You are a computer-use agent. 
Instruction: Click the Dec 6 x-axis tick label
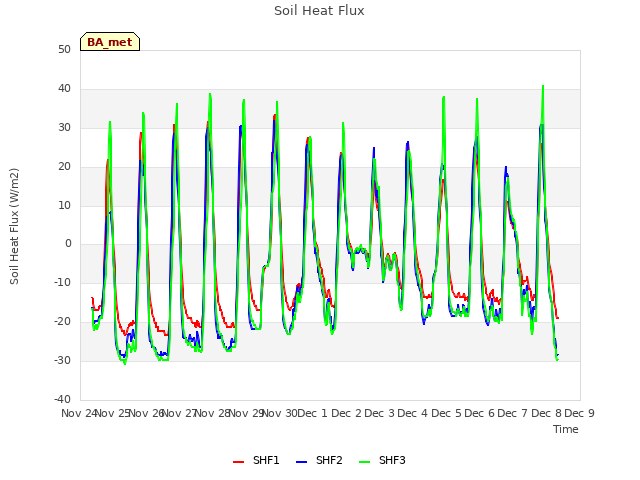click(479, 413)
